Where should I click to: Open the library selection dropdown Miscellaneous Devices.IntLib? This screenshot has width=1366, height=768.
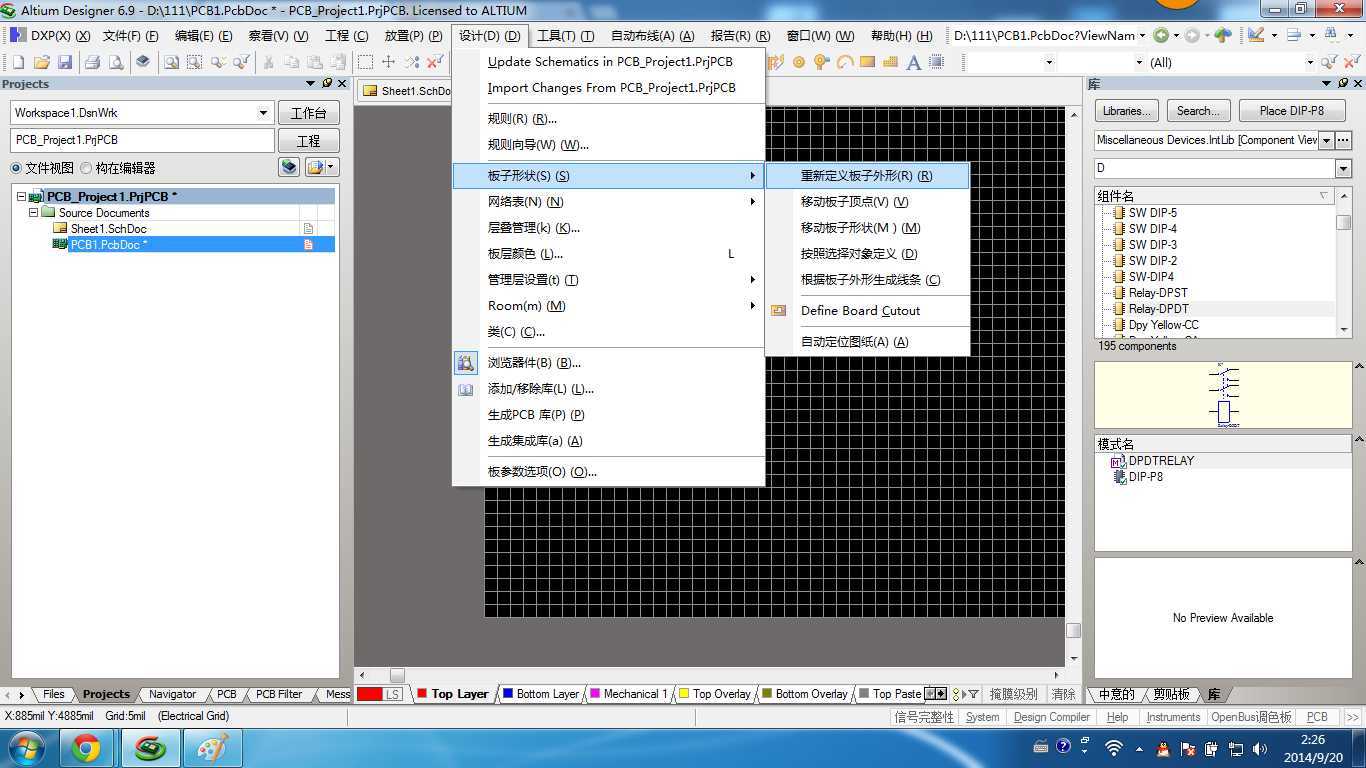tap(1327, 140)
